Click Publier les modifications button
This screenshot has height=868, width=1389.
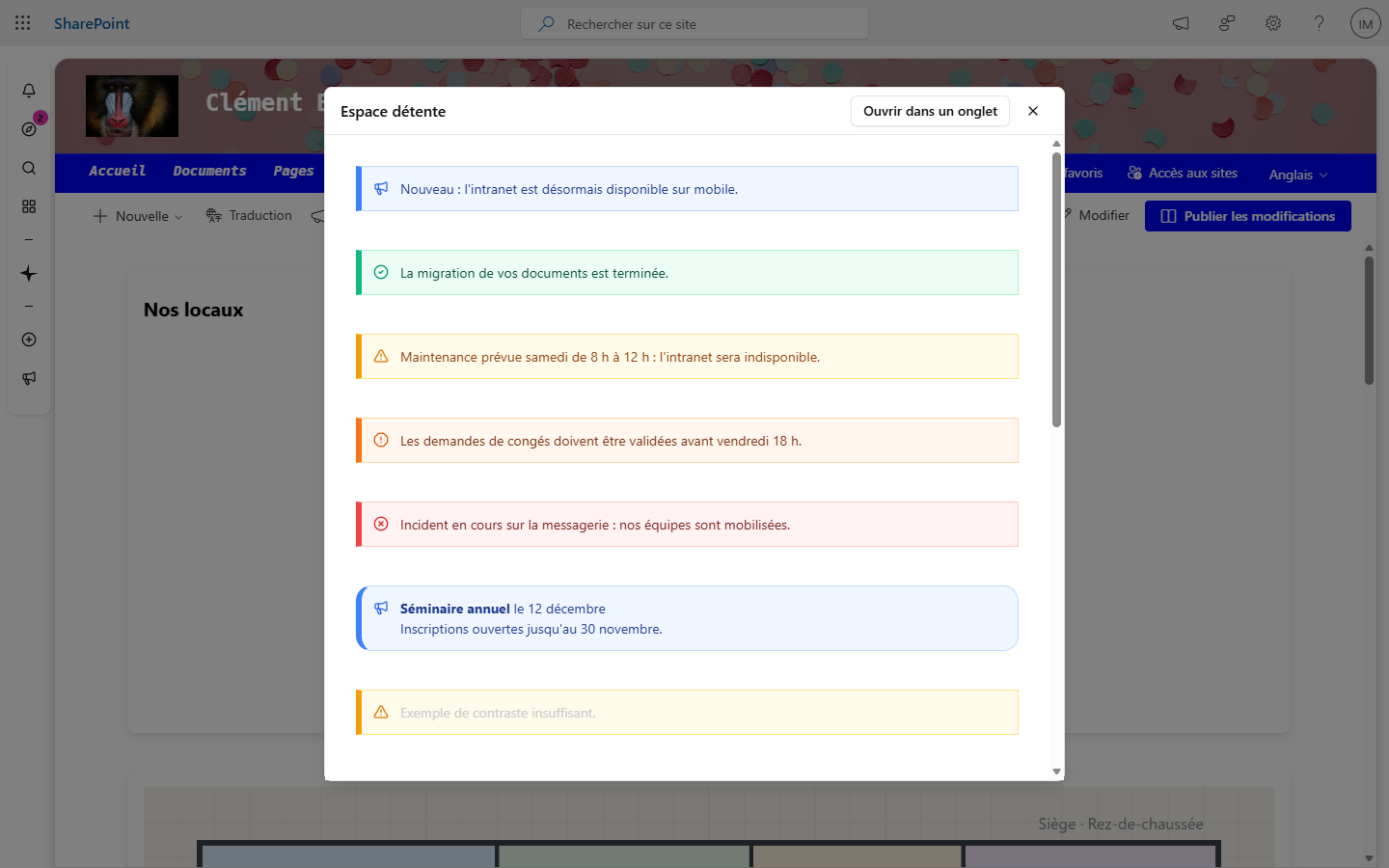point(1247,216)
